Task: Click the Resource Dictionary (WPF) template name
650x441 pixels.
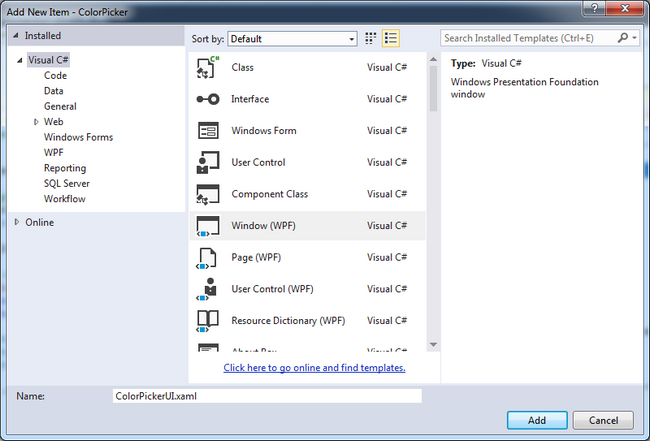Action: [x=288, y=321]
